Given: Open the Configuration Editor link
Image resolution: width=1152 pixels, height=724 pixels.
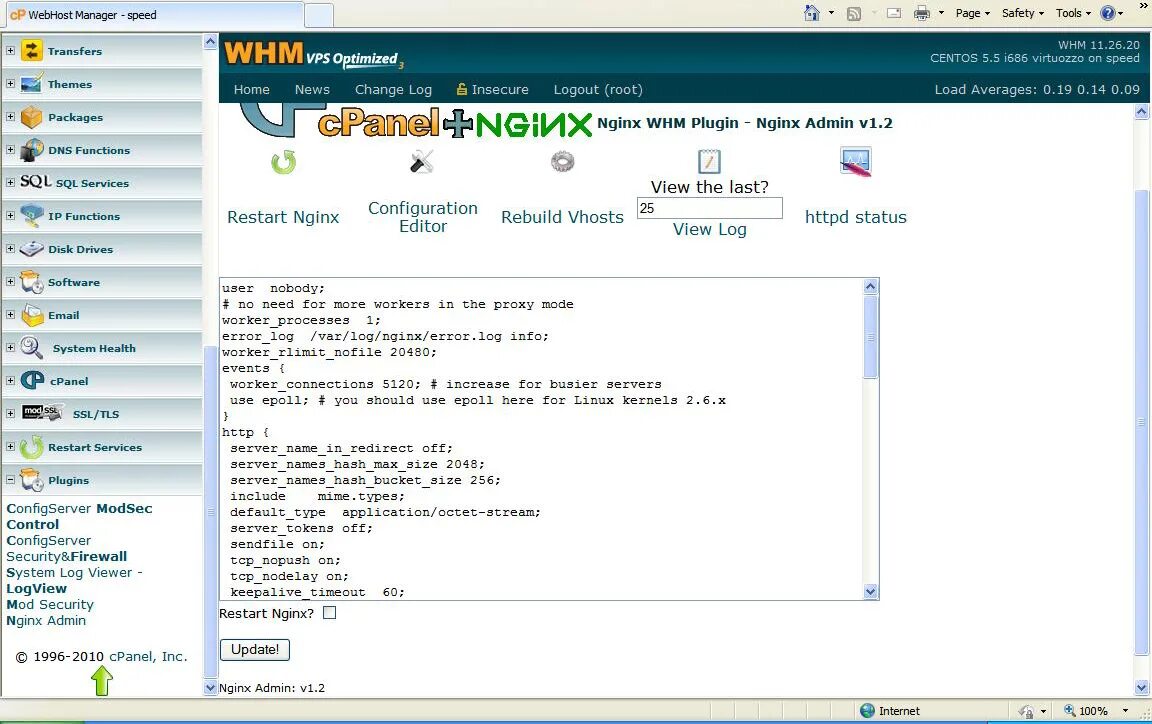Looking at the screenshot, I should (422, 217).
